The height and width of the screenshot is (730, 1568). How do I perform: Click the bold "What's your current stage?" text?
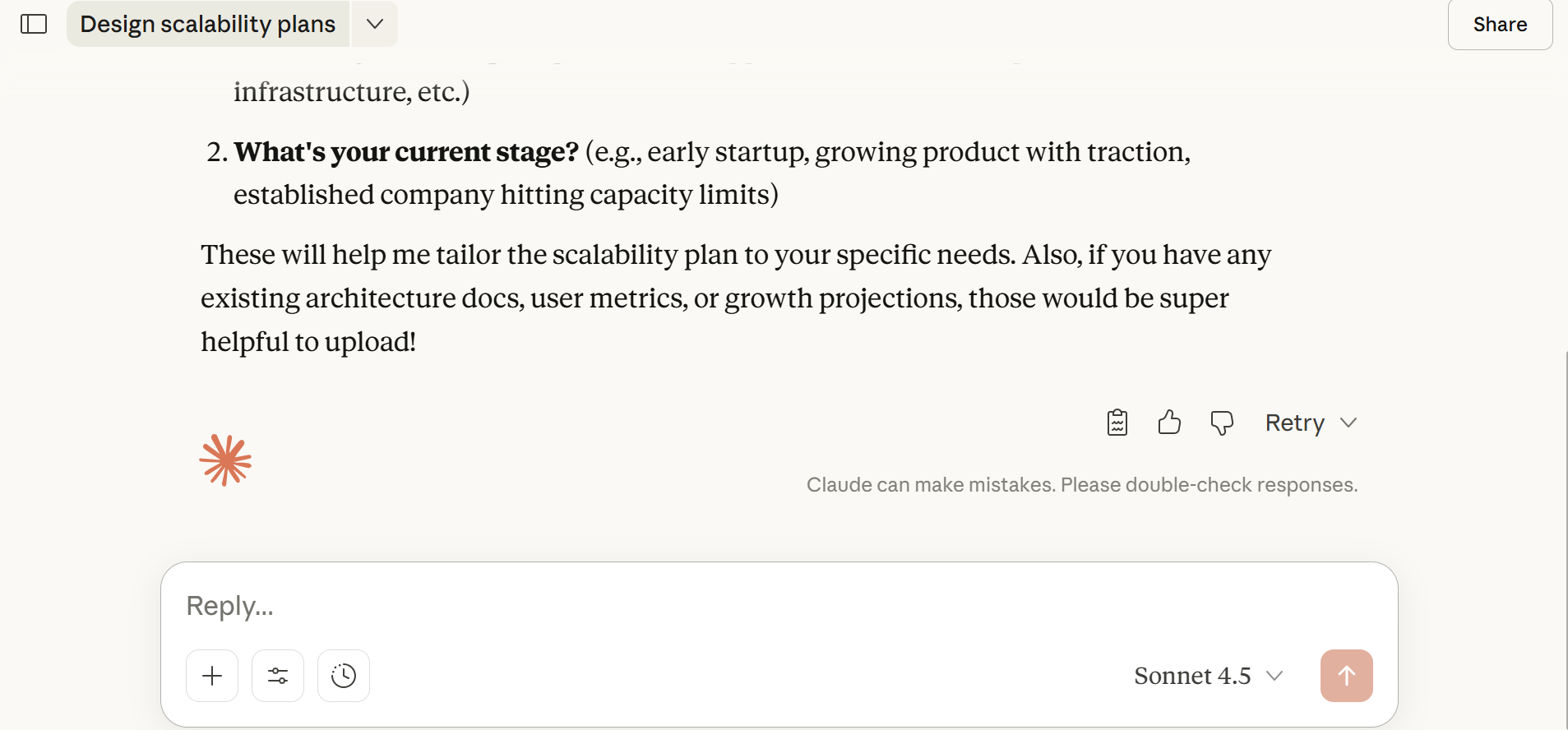pos(406,152)
